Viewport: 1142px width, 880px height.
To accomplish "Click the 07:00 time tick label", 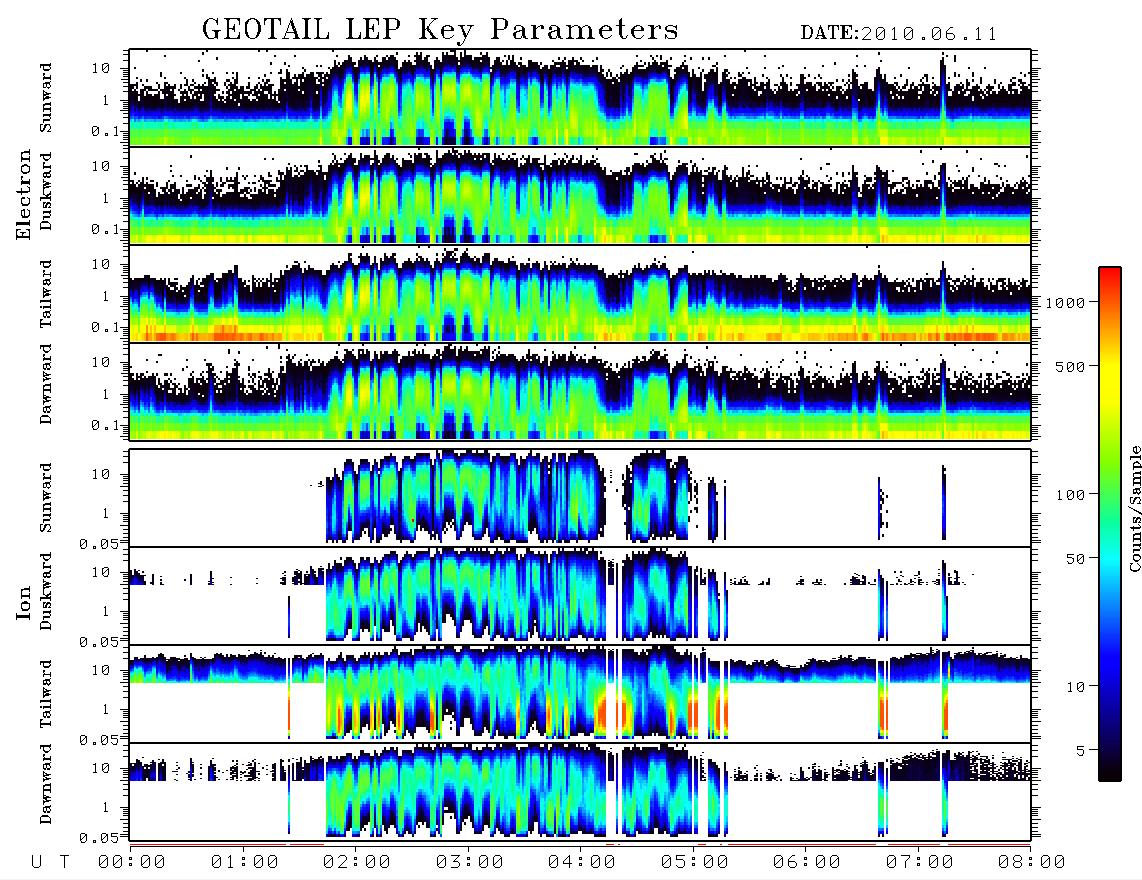I will pyautogui.click(x=919, y=862).
